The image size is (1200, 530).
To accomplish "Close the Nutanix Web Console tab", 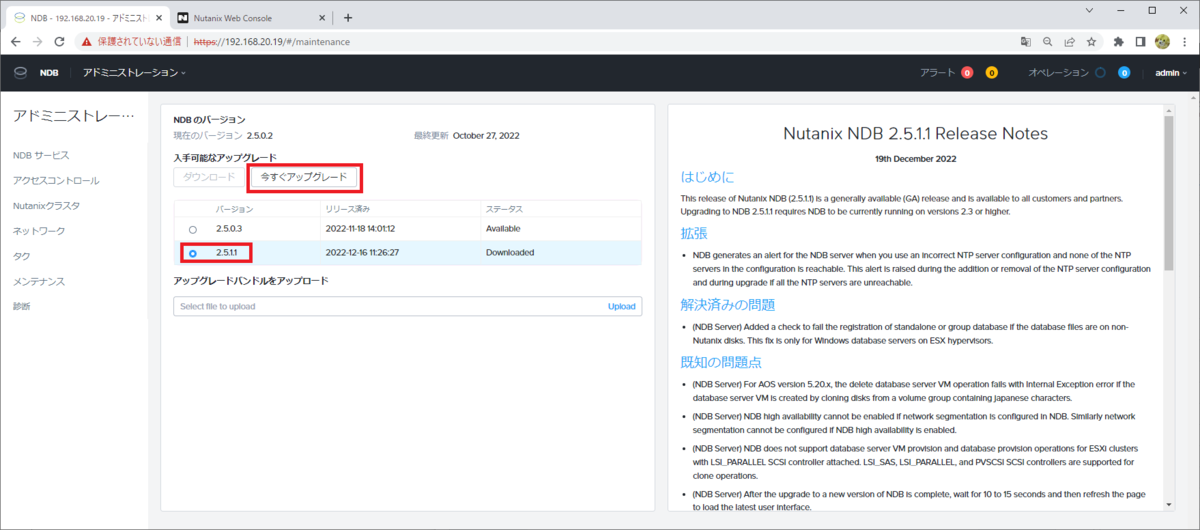I will (321, 18).
